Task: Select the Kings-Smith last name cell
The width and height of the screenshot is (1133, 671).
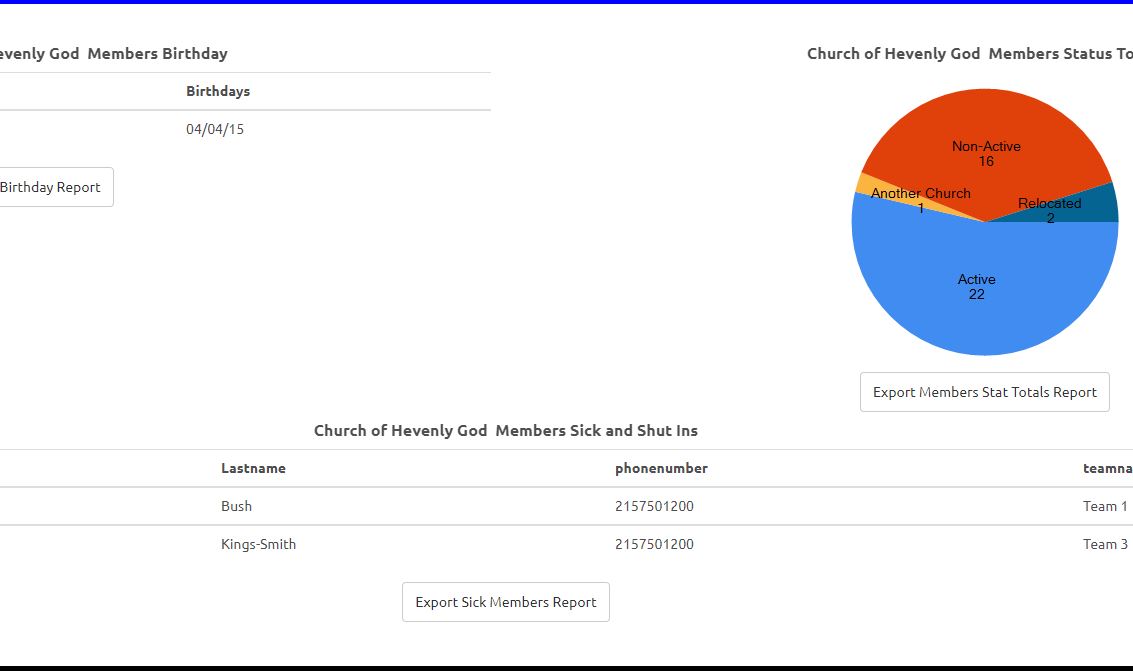Action: 258,544
